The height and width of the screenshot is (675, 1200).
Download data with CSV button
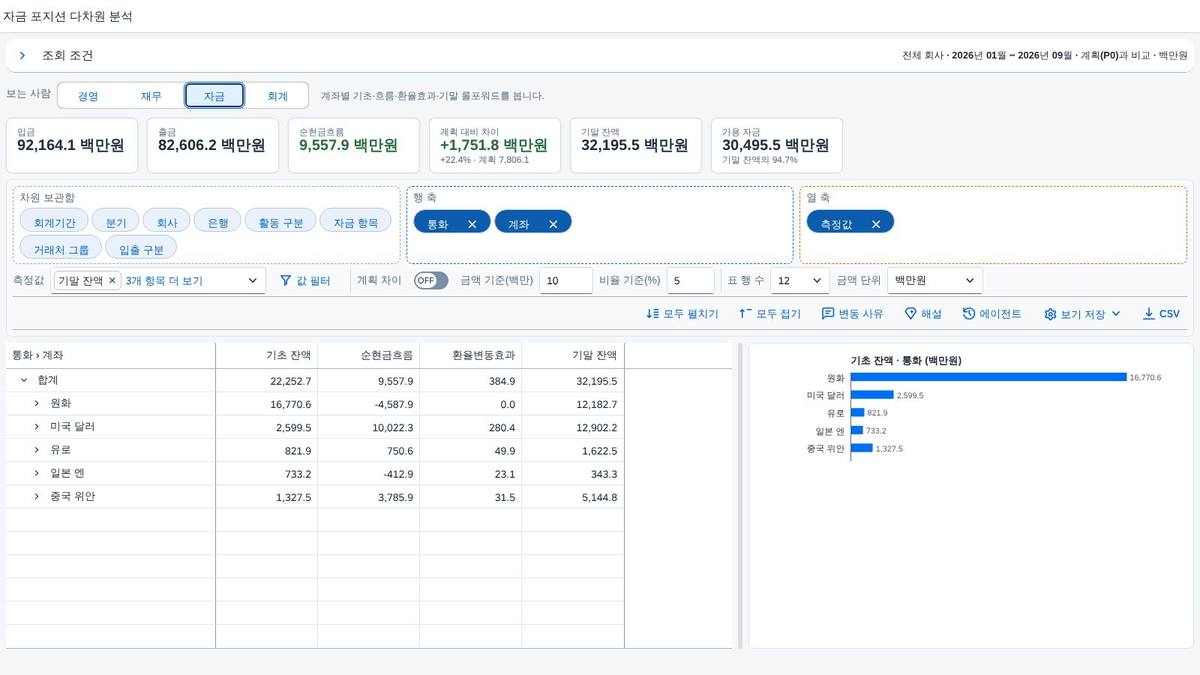pyautogui.click(x=1161, y=314)
